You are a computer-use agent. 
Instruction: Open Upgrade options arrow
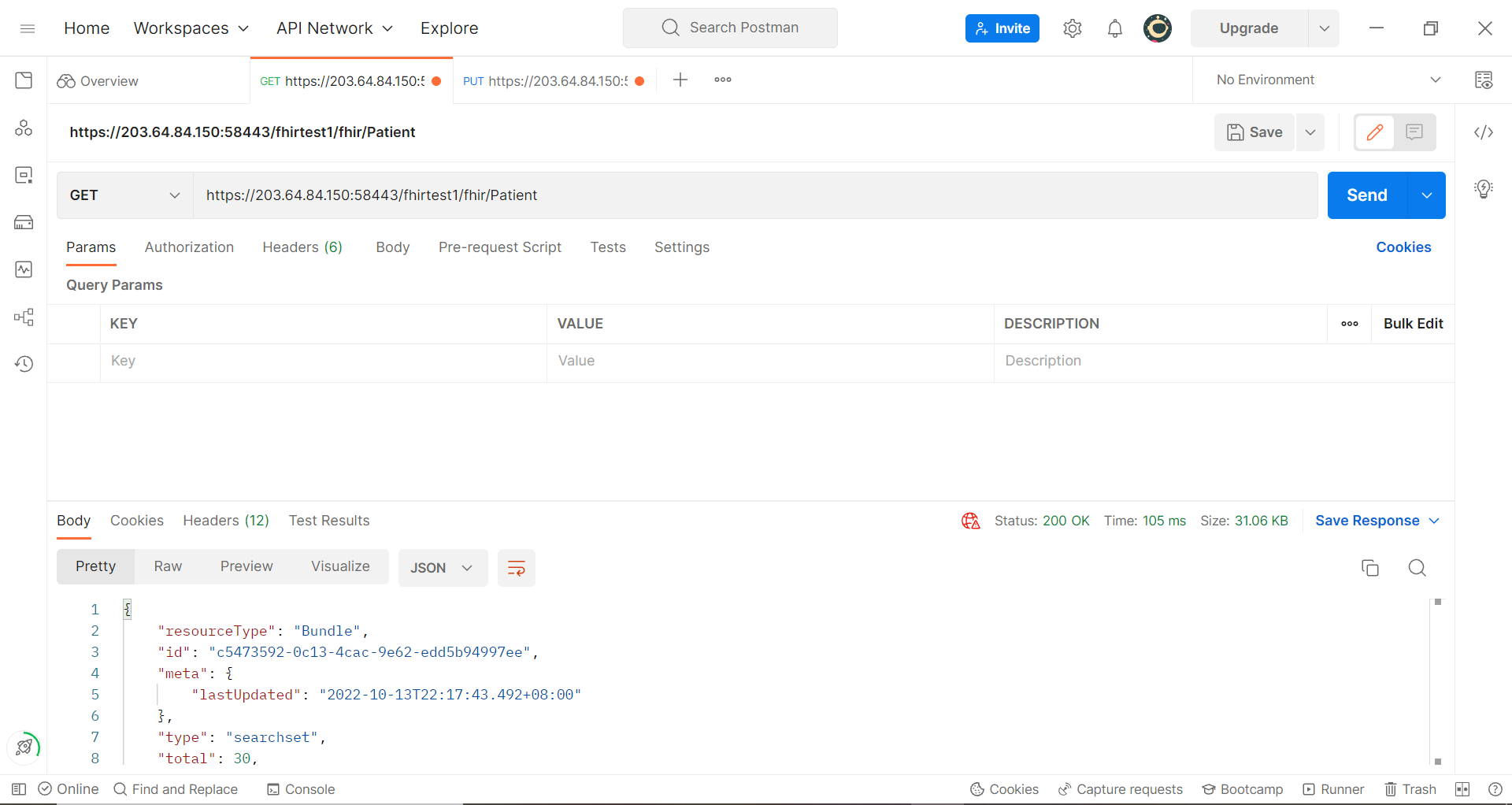click(x=1325, y=28)
